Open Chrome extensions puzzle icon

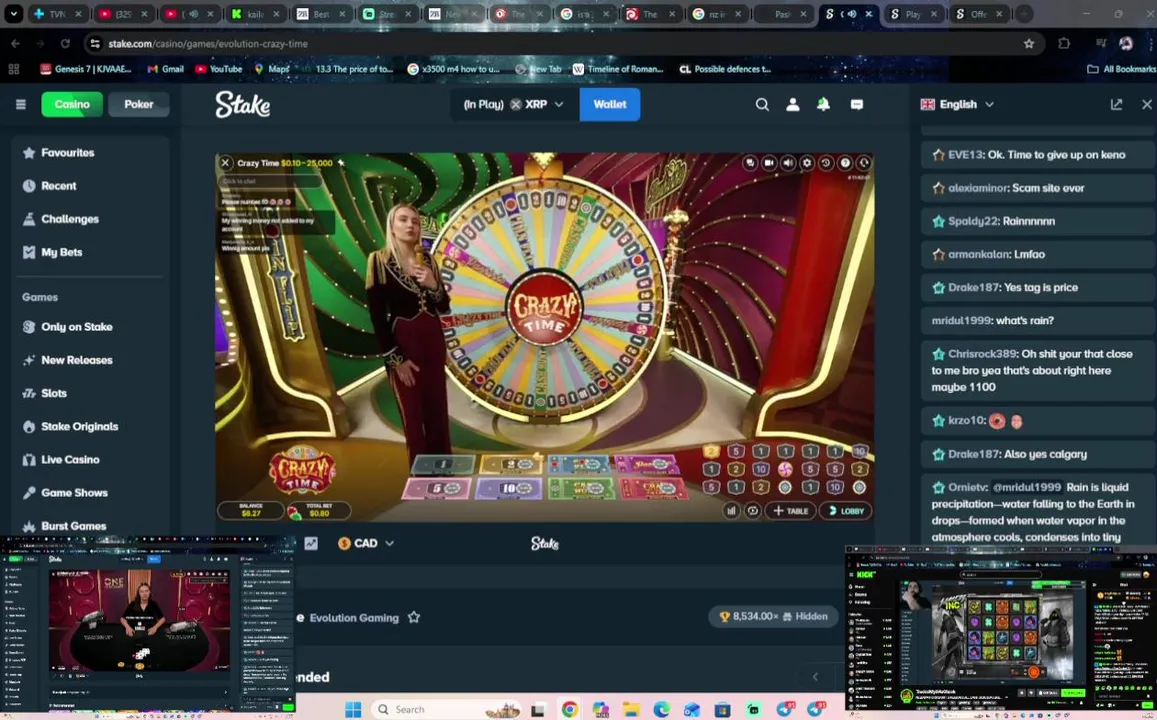[1064, 44]
